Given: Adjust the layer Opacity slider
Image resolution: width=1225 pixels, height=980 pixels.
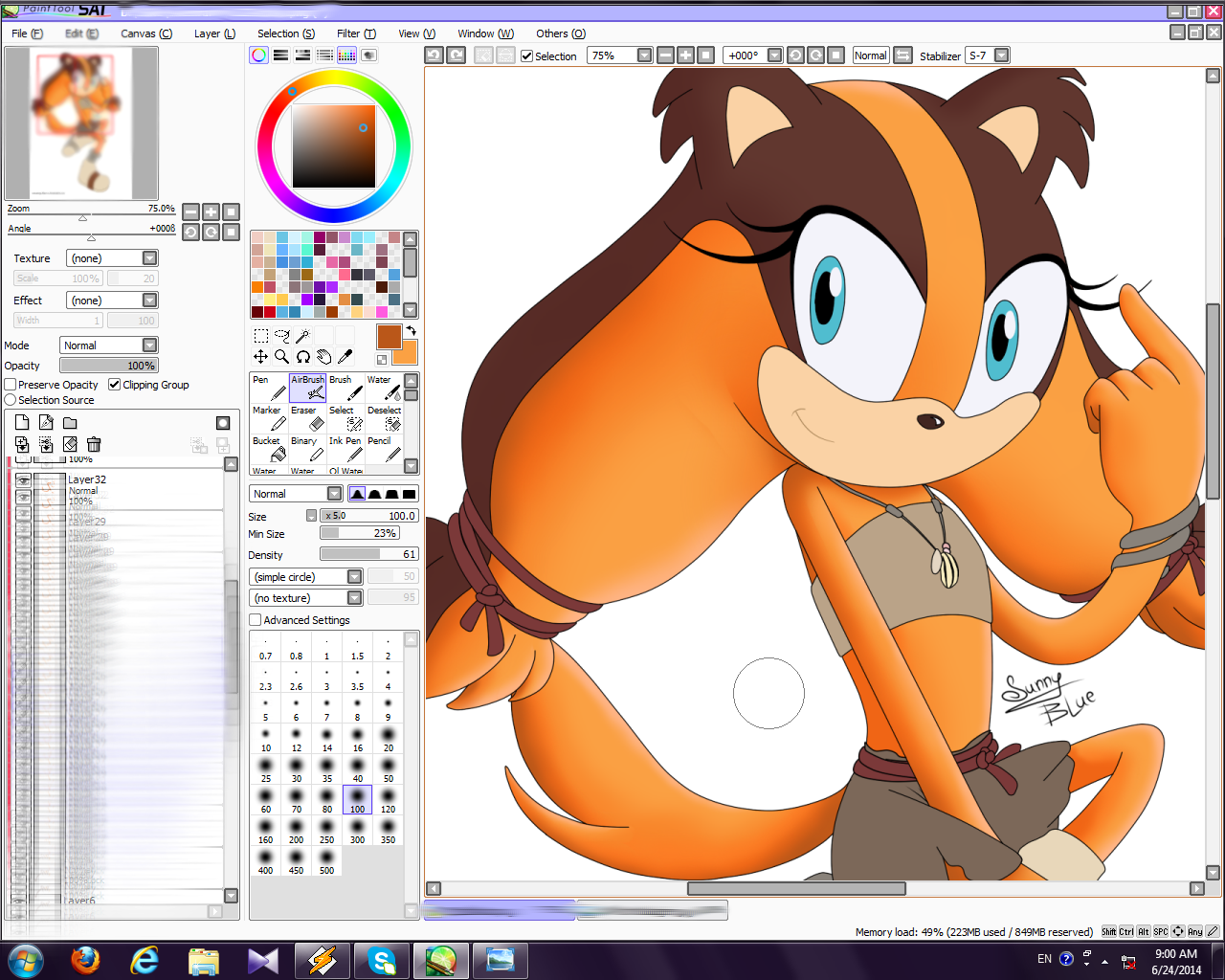Looking at the screenshot, I should pyautogui.click(x=109, y=366).
